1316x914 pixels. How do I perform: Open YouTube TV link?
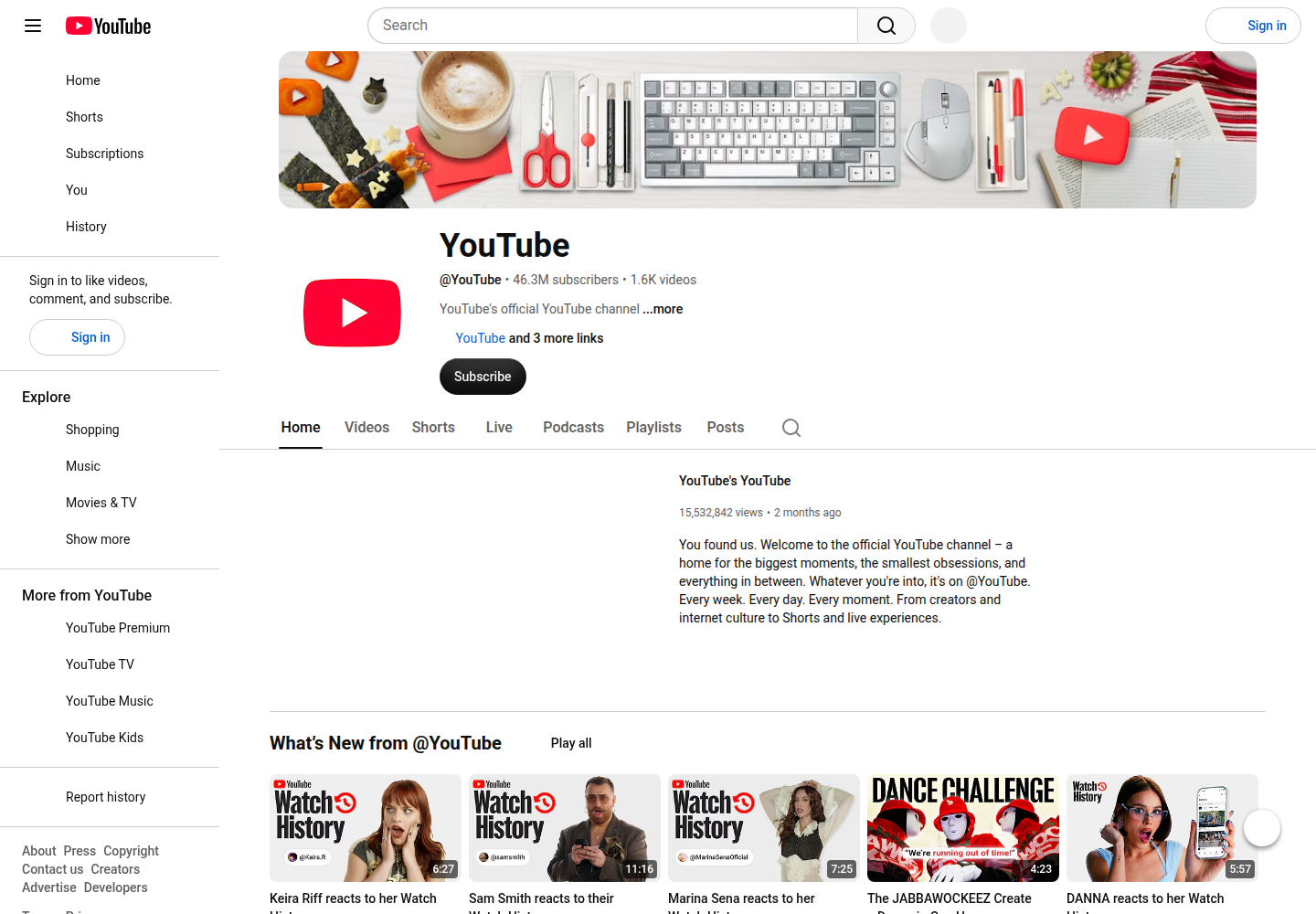[110, 664]
